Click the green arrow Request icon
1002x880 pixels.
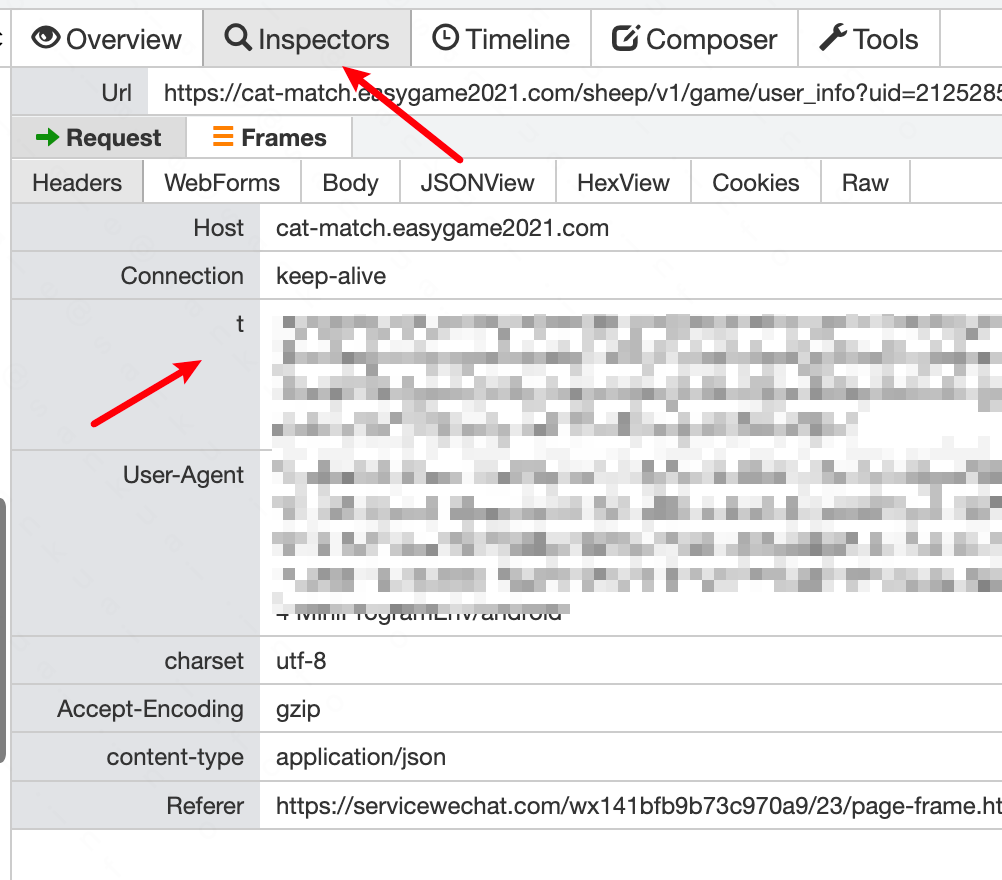47,137
